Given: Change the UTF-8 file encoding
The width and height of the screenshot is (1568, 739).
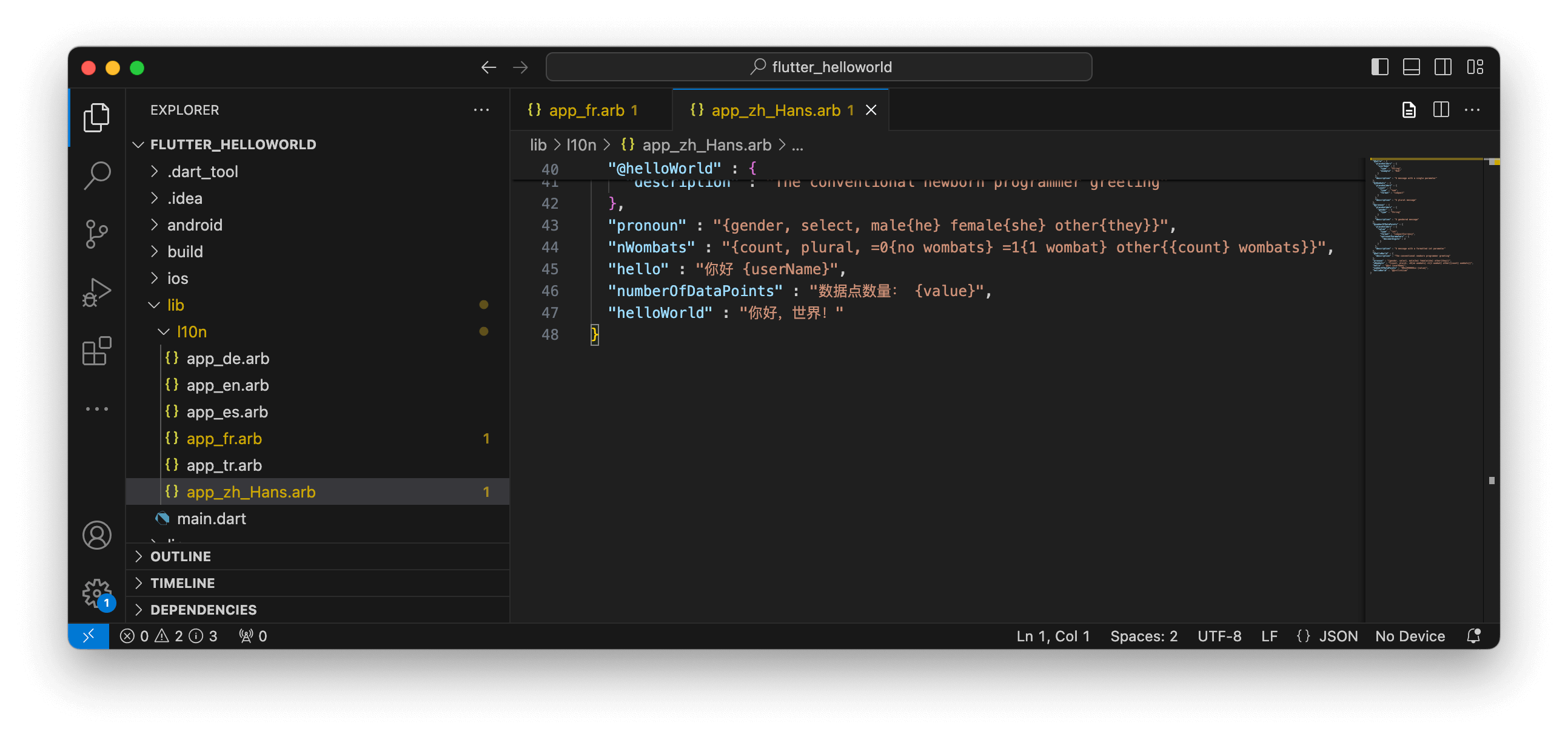Looking at the screenshot, I should pos(1219,635).
